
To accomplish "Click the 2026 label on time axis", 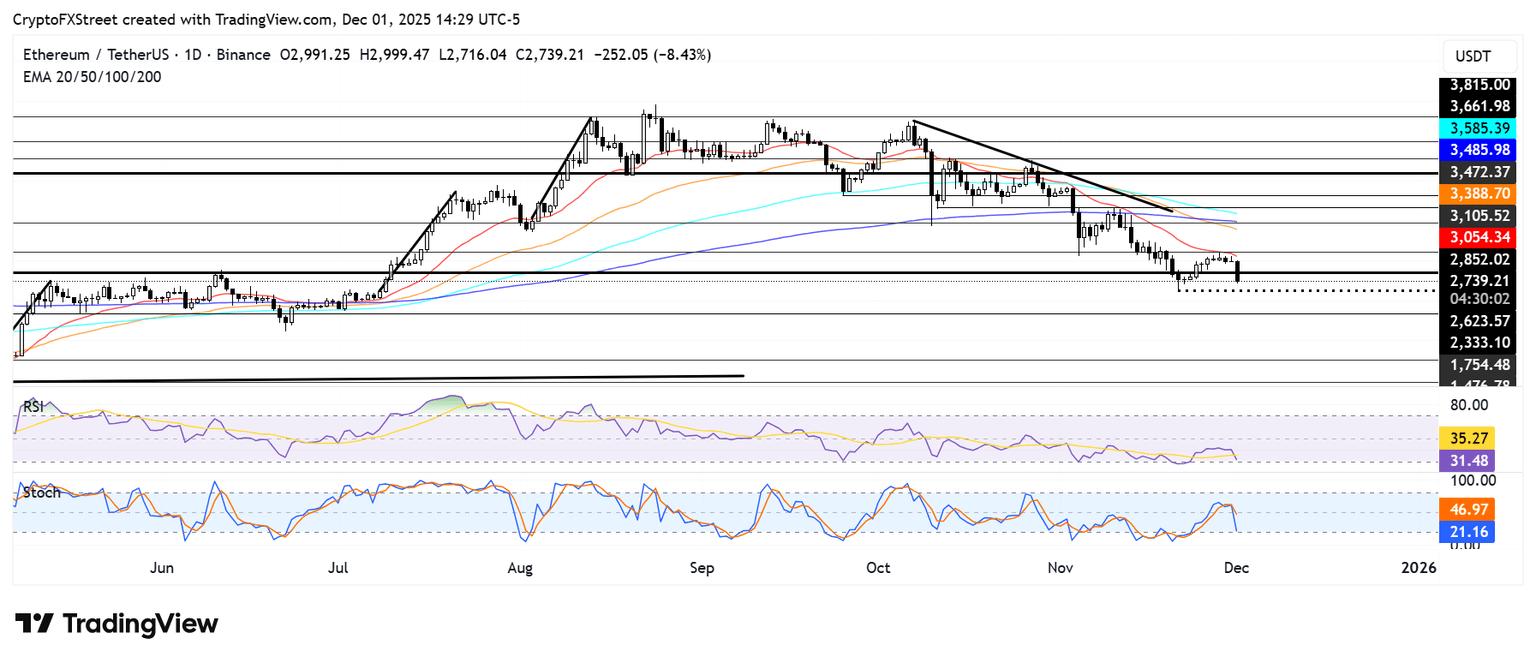I will (x=1418, y=568).
